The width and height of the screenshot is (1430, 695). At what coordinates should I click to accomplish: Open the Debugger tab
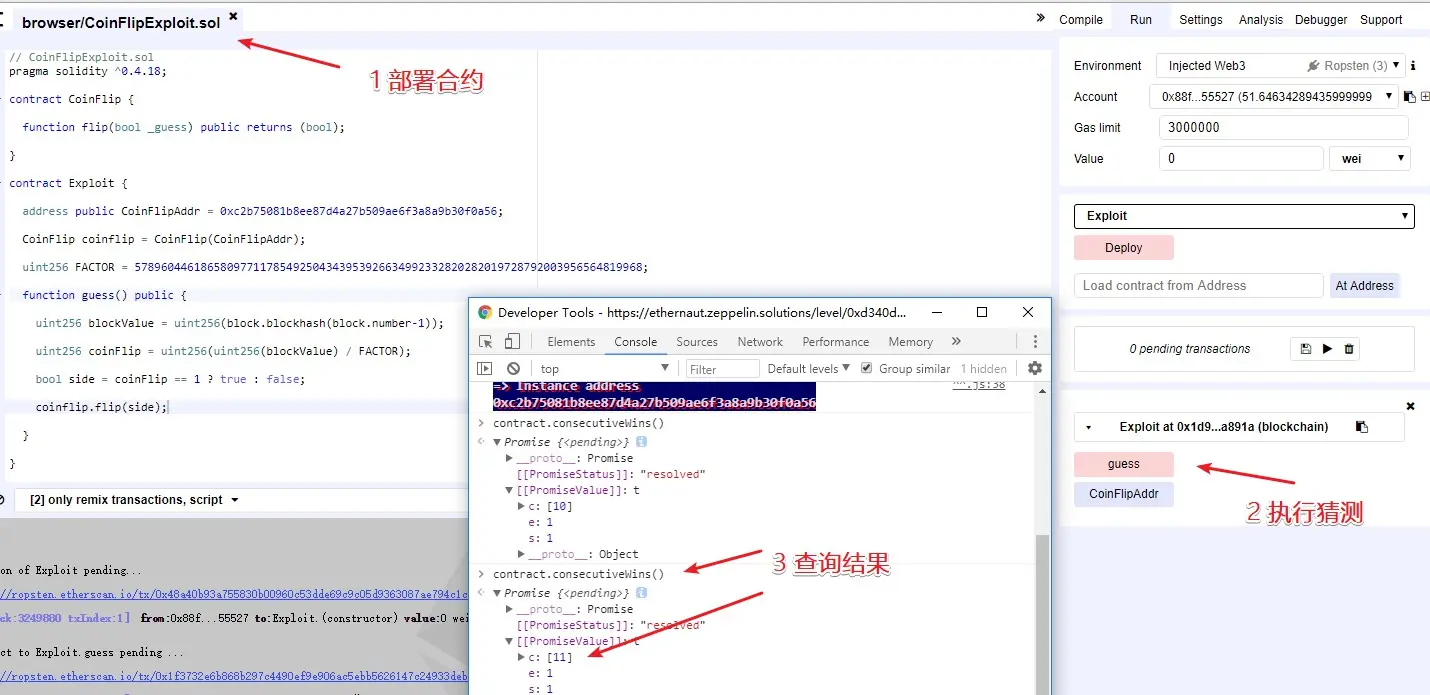pos(1321,20)
